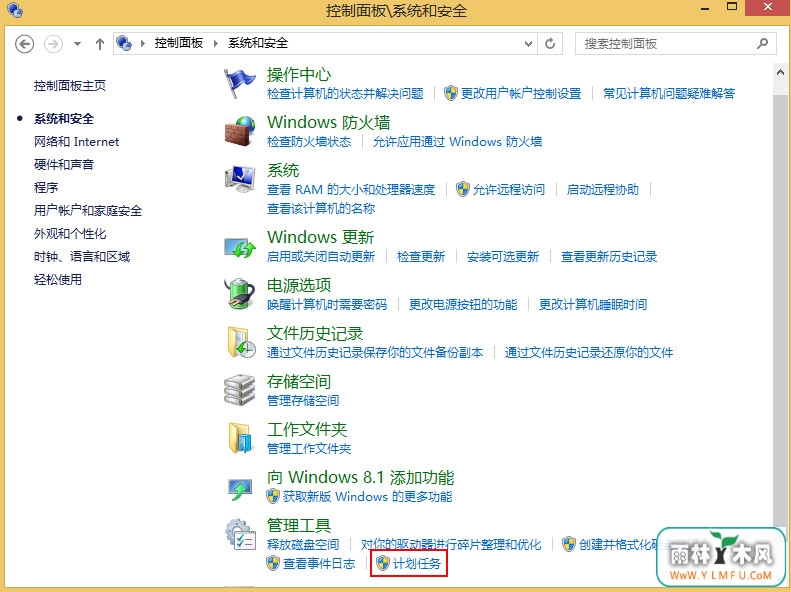The height and width of the screenshot is (592, 791).
Task: Click the Work Folders folder icon
Action: click(x=240, y=438)
